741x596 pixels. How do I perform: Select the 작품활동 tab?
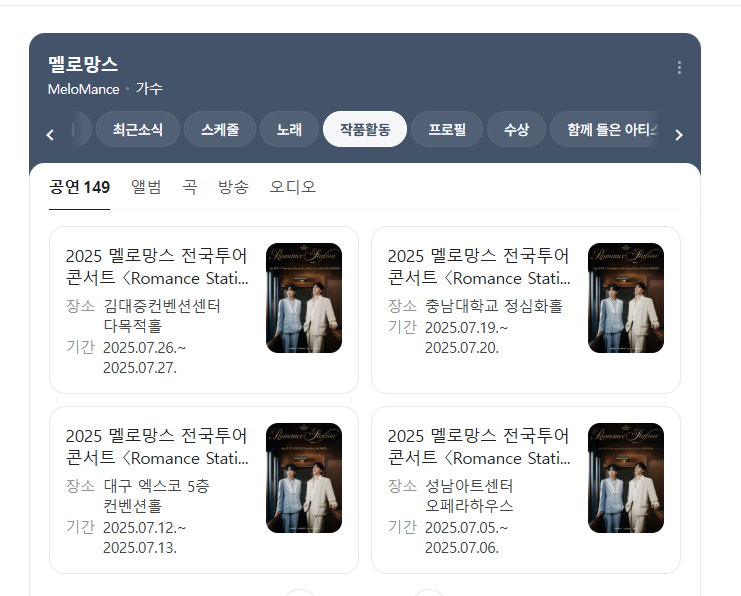point(365,130)
